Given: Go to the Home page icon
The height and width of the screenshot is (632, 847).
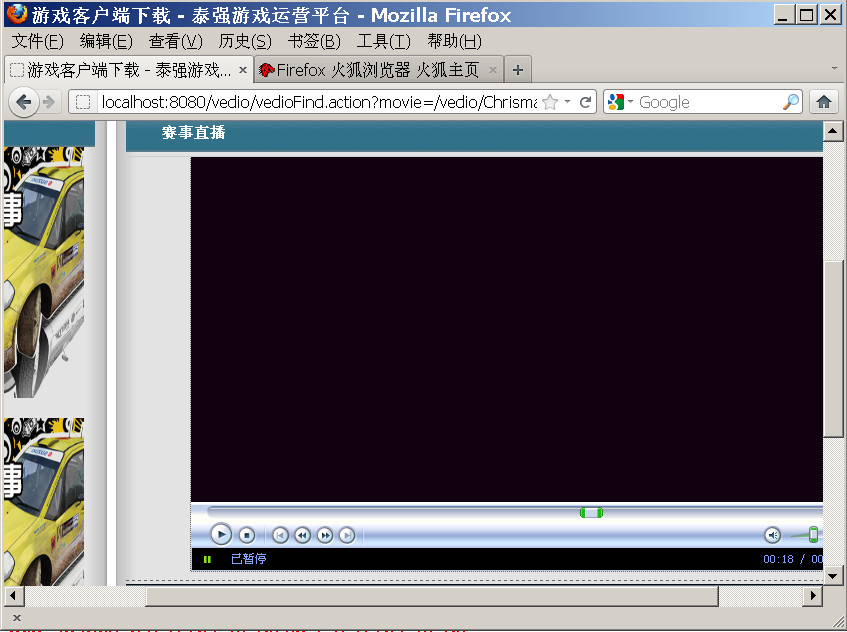Looking at the screenshot, I should [824, 102].
